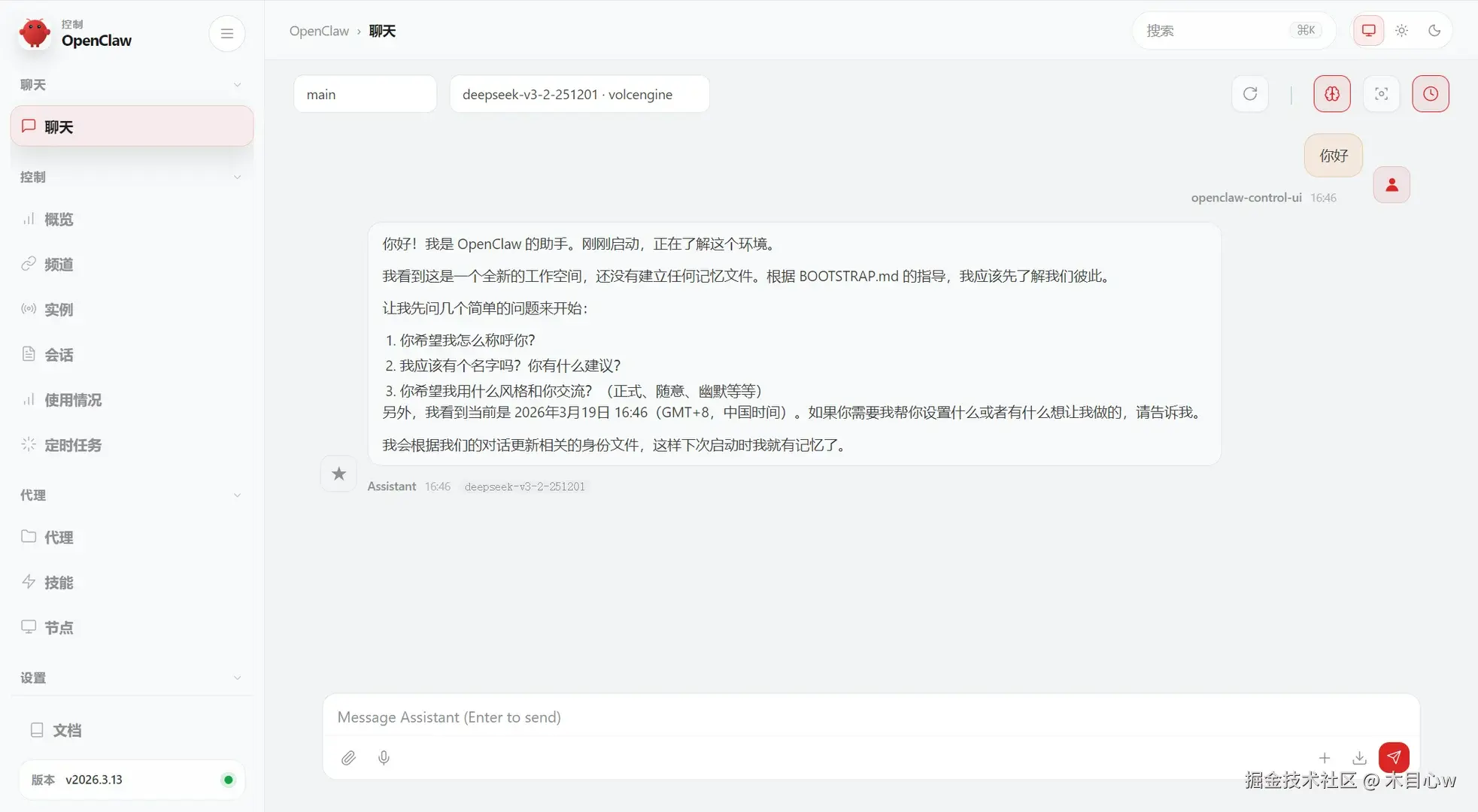The width and height of the screenshot is (1478, 812).
Task: Collapse the 聊天 section in the sidebar
Action: [237, 85]
